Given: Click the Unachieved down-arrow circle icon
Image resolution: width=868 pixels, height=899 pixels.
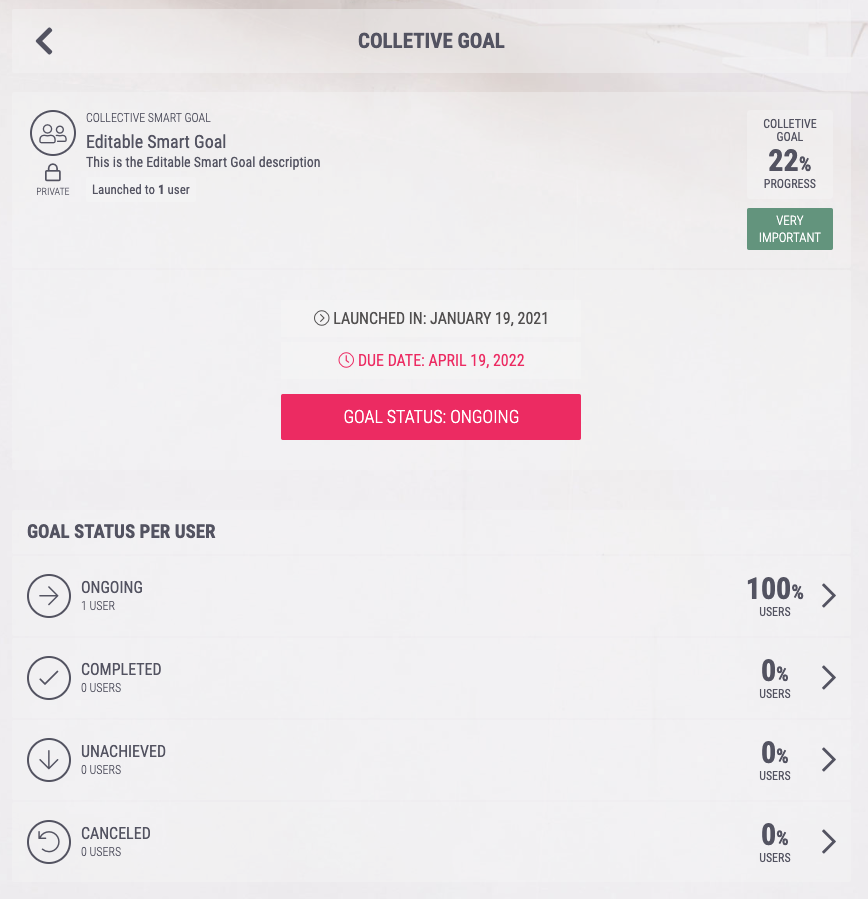Looking at the screenshot, I should (49, 760).
